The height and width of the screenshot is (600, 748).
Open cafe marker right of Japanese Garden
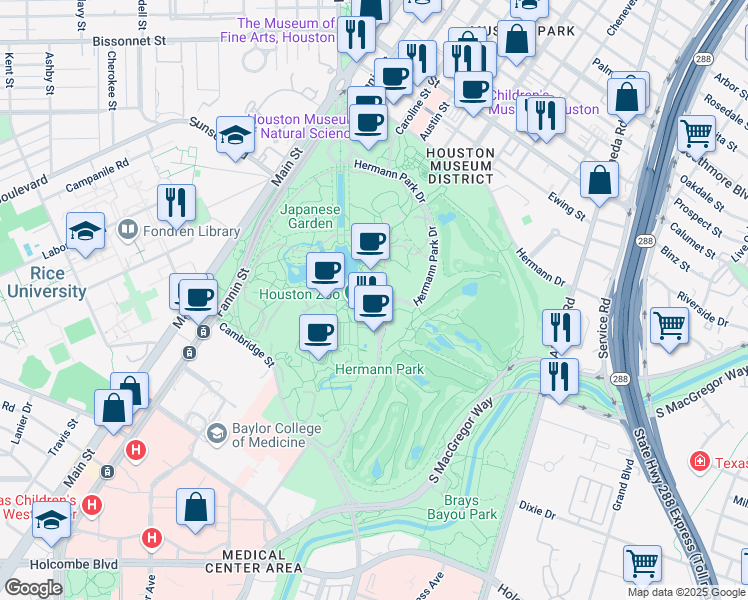pos(371,243)
